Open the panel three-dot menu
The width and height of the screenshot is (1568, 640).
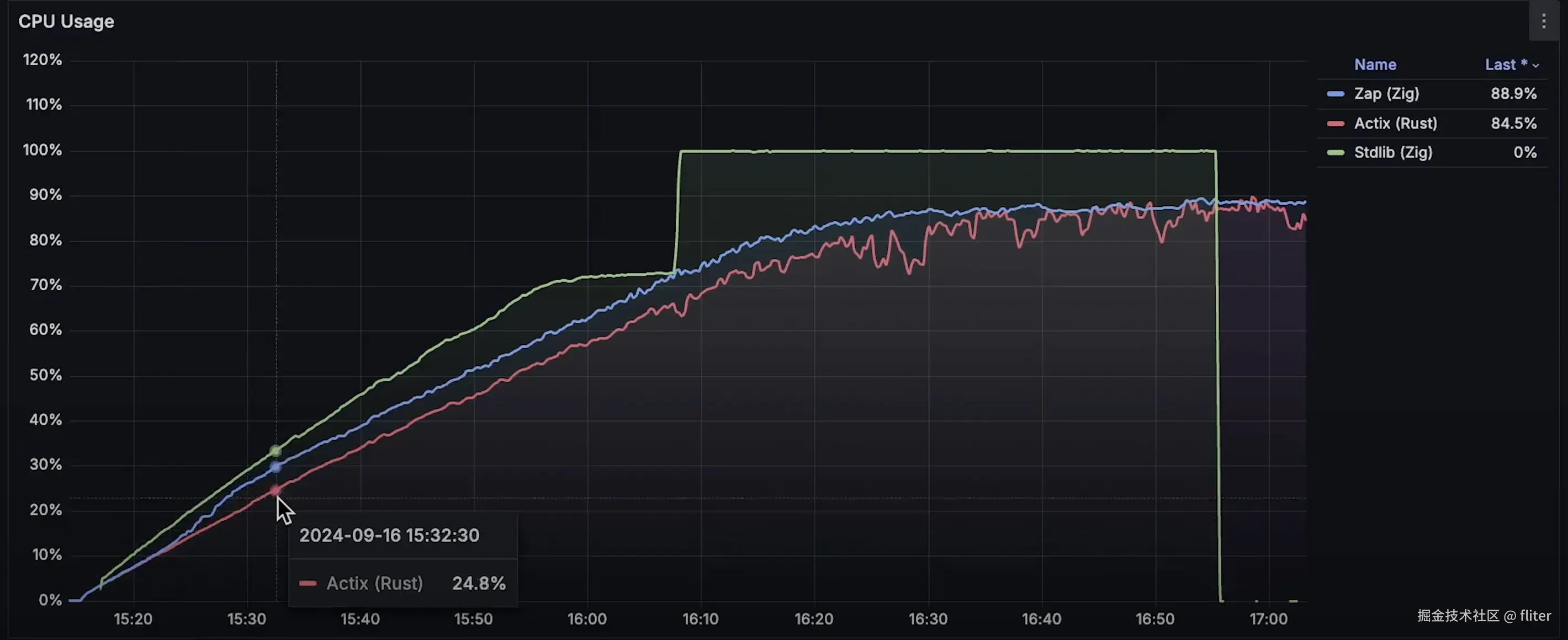tap(1544, 22)
